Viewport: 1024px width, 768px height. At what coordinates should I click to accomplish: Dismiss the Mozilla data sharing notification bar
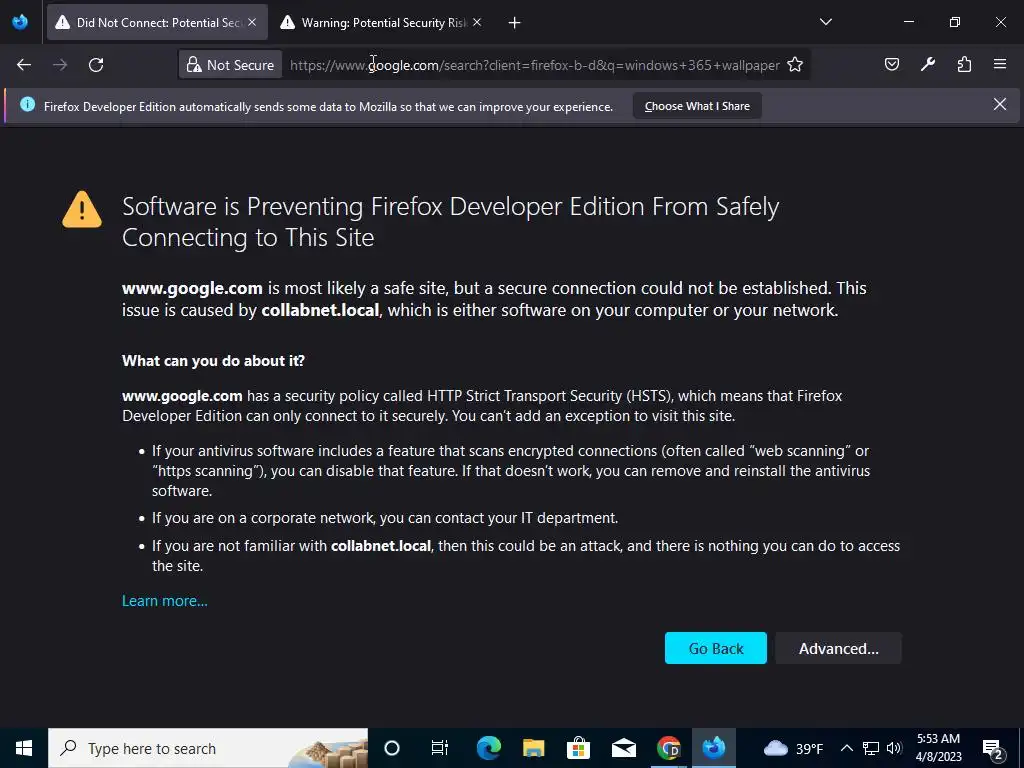click(1000, 104)
